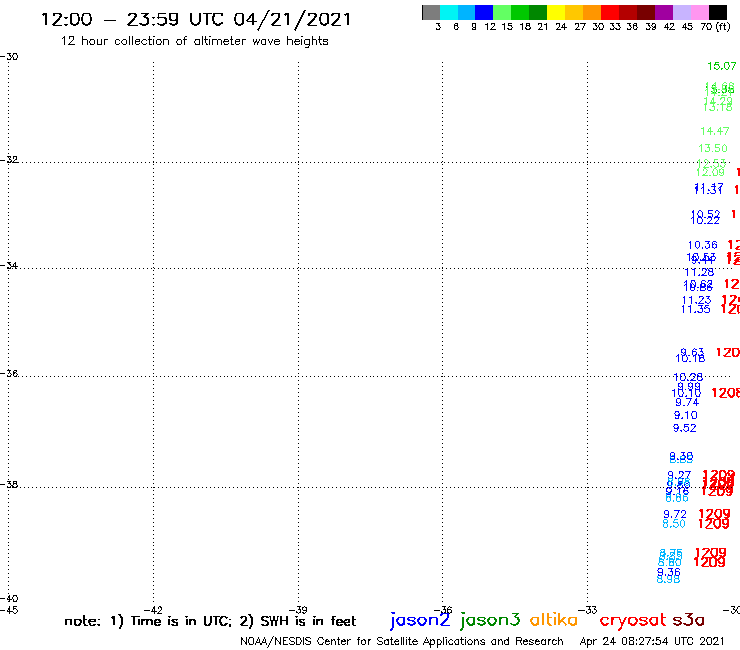
Task: Click the note 'Time is in UTC; SWH is in feet'
Action: click(210, 621)
